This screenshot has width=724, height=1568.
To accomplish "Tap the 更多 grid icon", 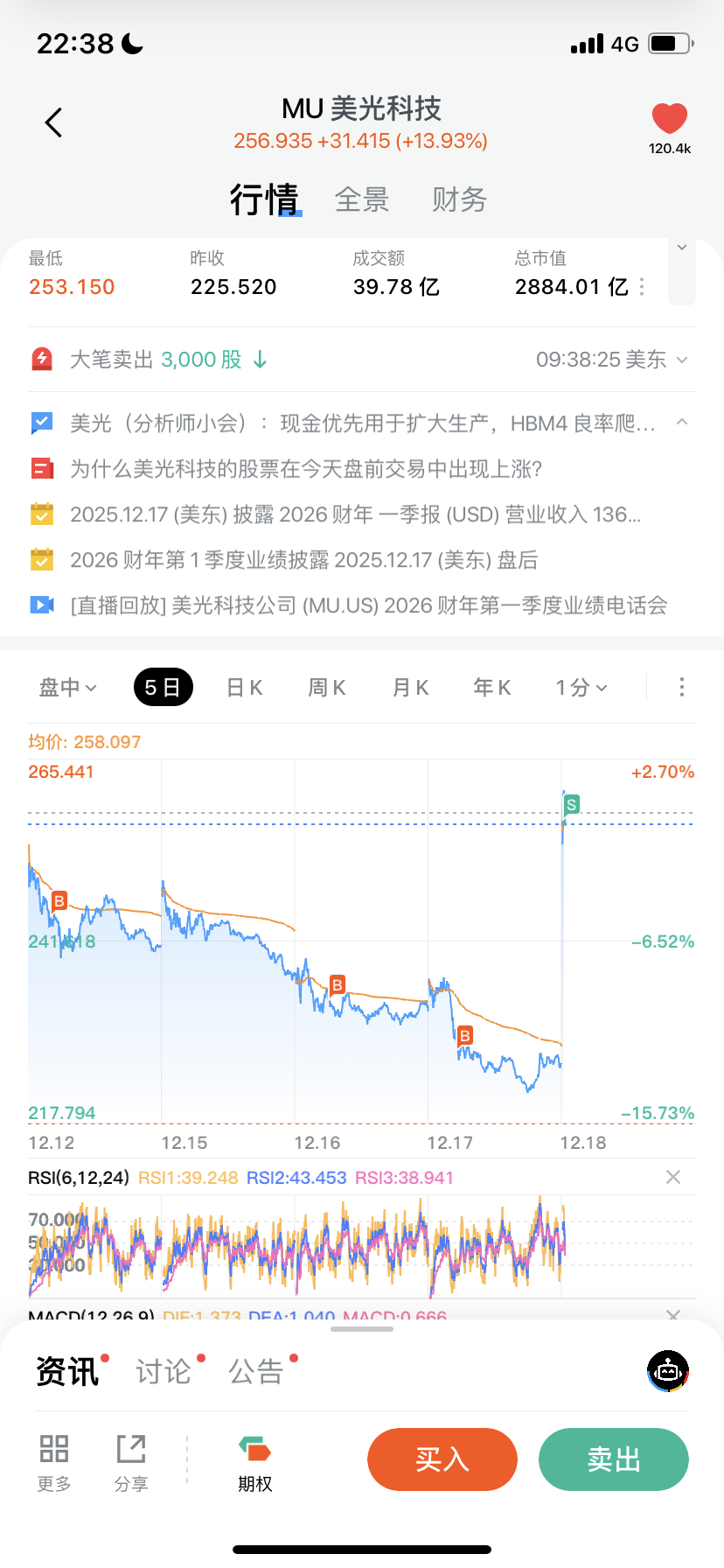I will 54,1450.
